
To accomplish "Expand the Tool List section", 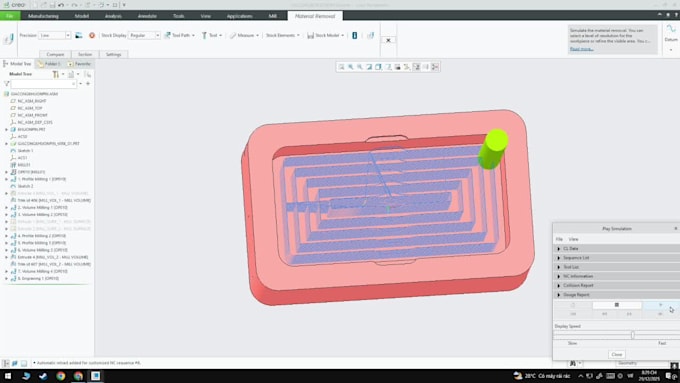I will (559, 267).
